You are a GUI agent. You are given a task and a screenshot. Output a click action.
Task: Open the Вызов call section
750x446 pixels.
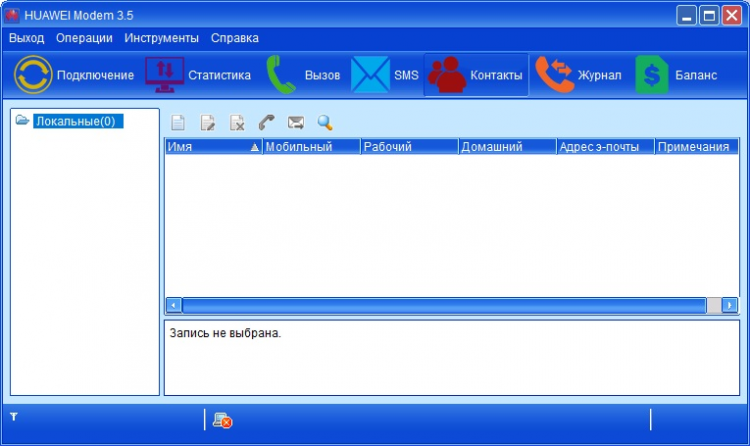pos(302,75)
